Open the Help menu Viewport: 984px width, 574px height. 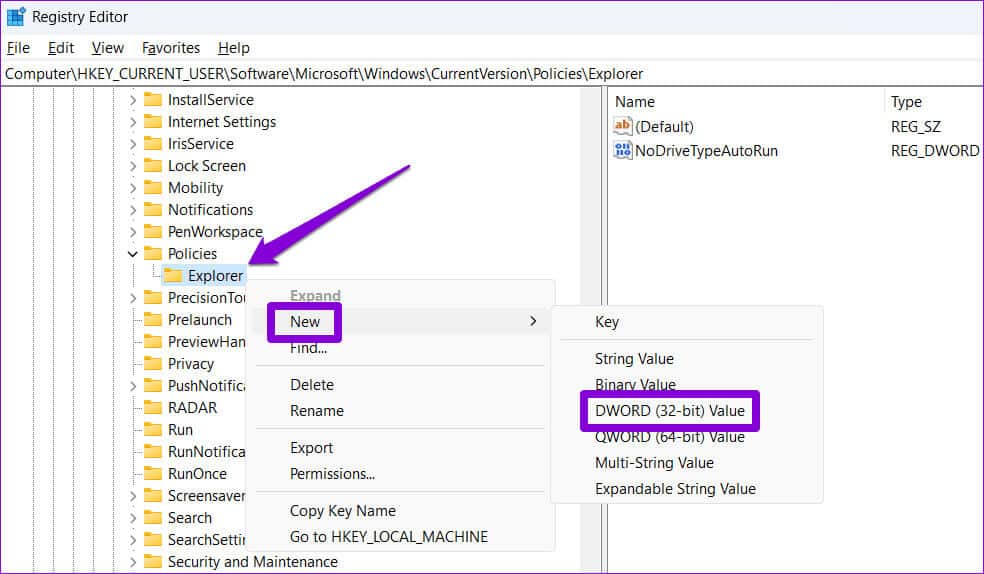(x=233, y=48)
